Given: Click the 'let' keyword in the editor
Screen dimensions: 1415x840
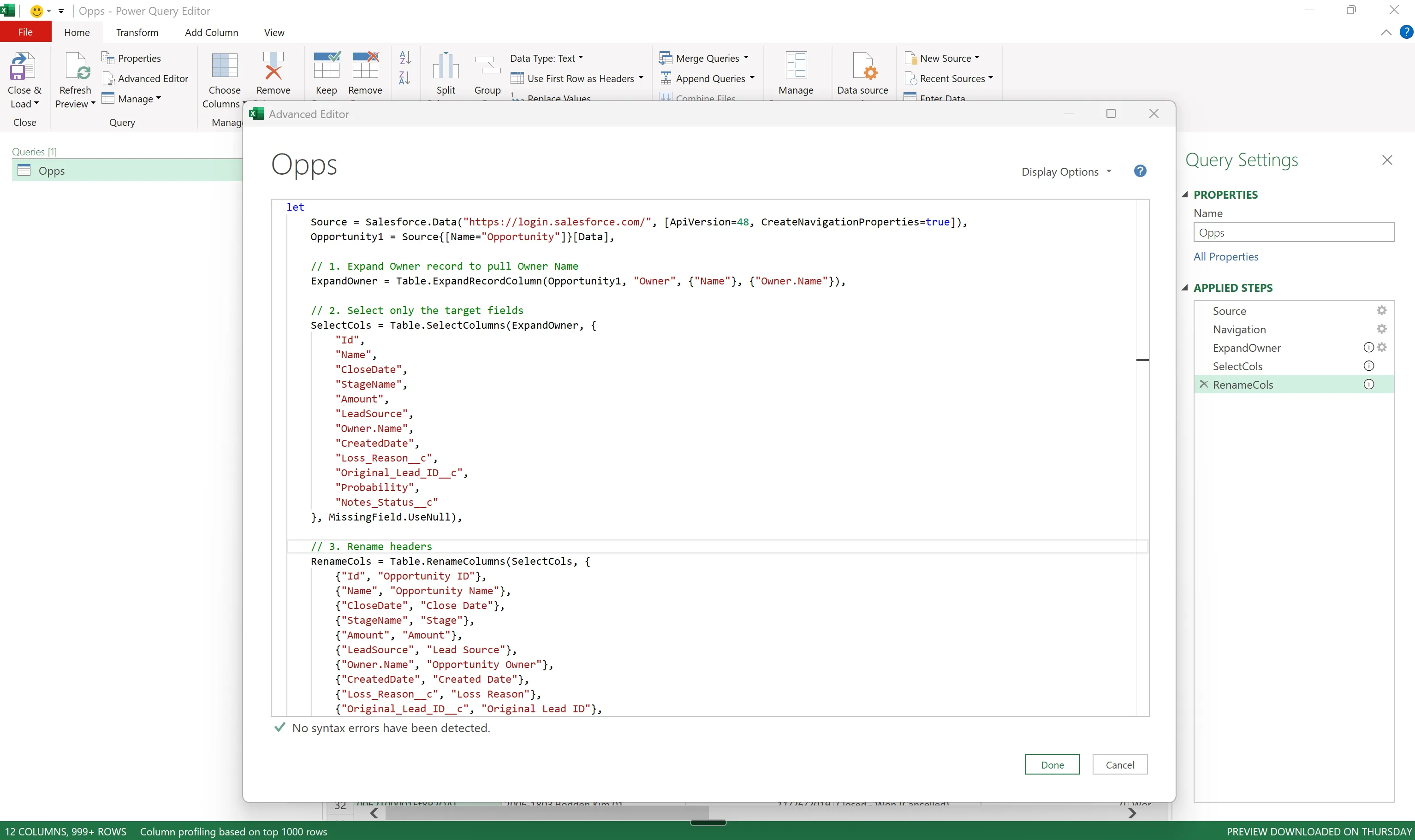Looking at the screenshot, I should (x=295, y=207).
